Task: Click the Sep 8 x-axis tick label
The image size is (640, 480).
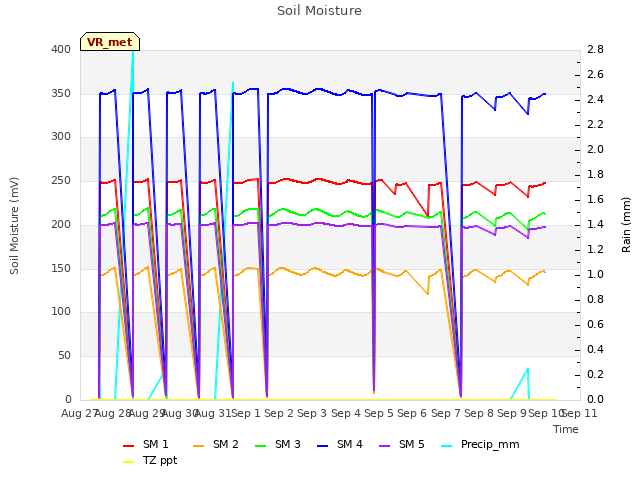Action: pyautogui.click(x=479, y=413)
